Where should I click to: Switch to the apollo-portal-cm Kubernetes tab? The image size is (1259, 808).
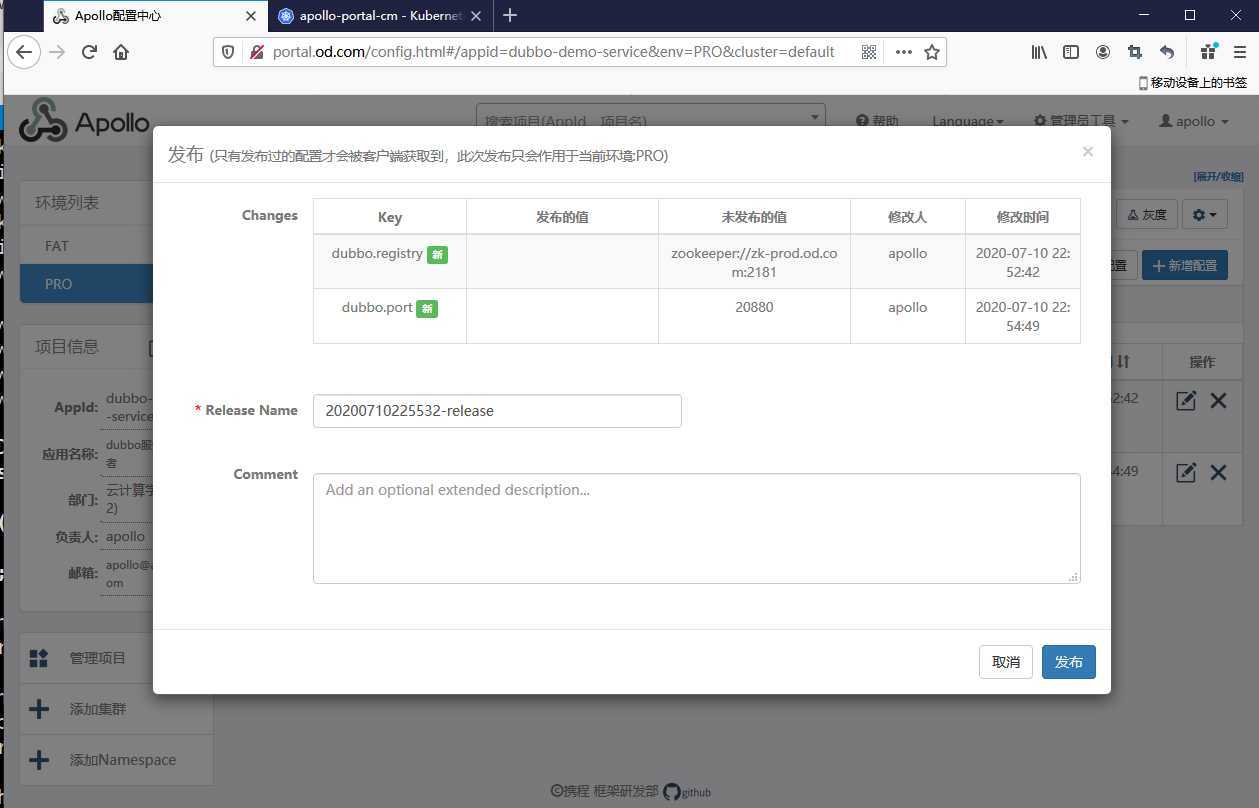click(x=380, y=15)
